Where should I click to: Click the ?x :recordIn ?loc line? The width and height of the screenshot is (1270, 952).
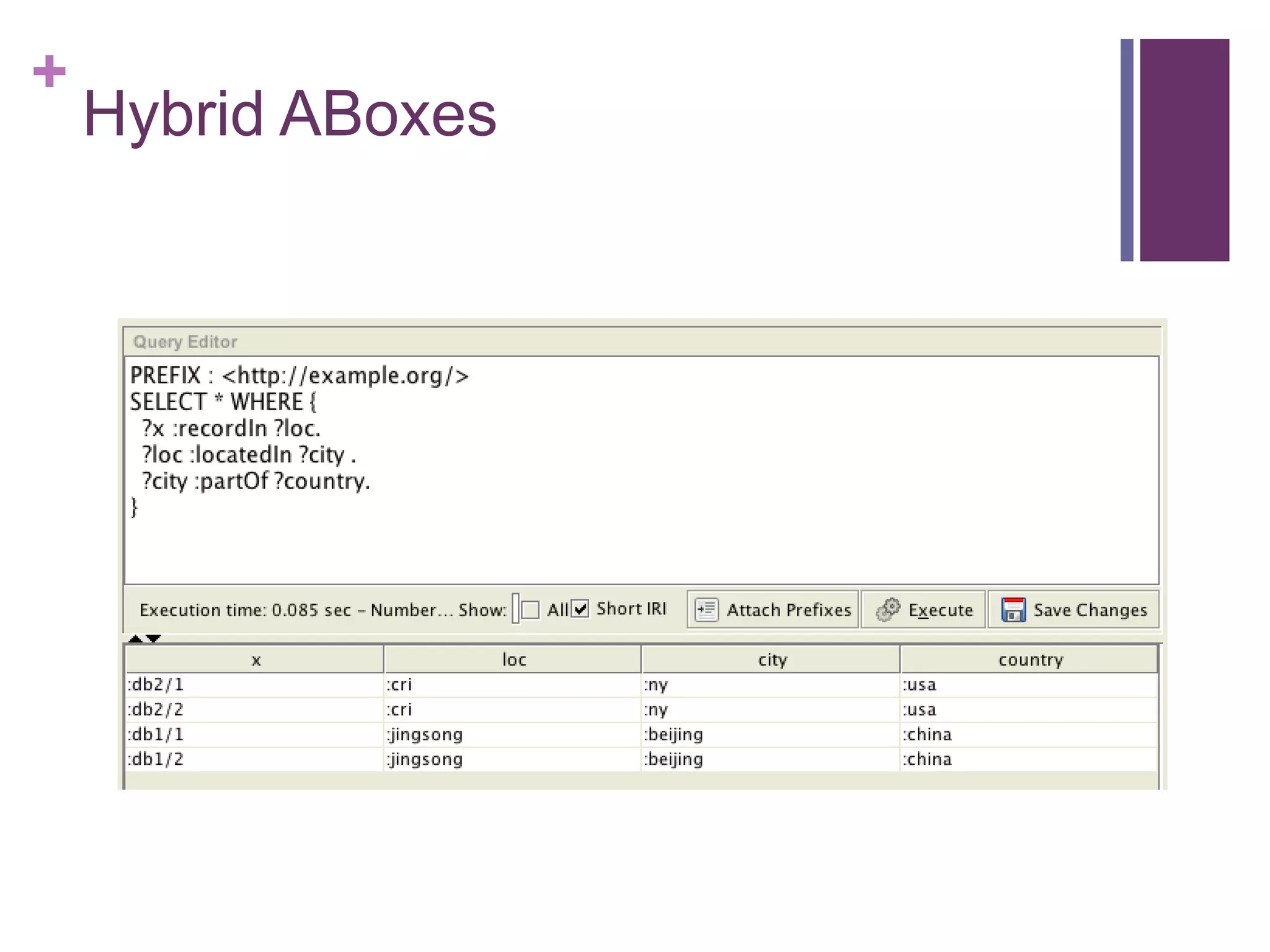point(231,428)
